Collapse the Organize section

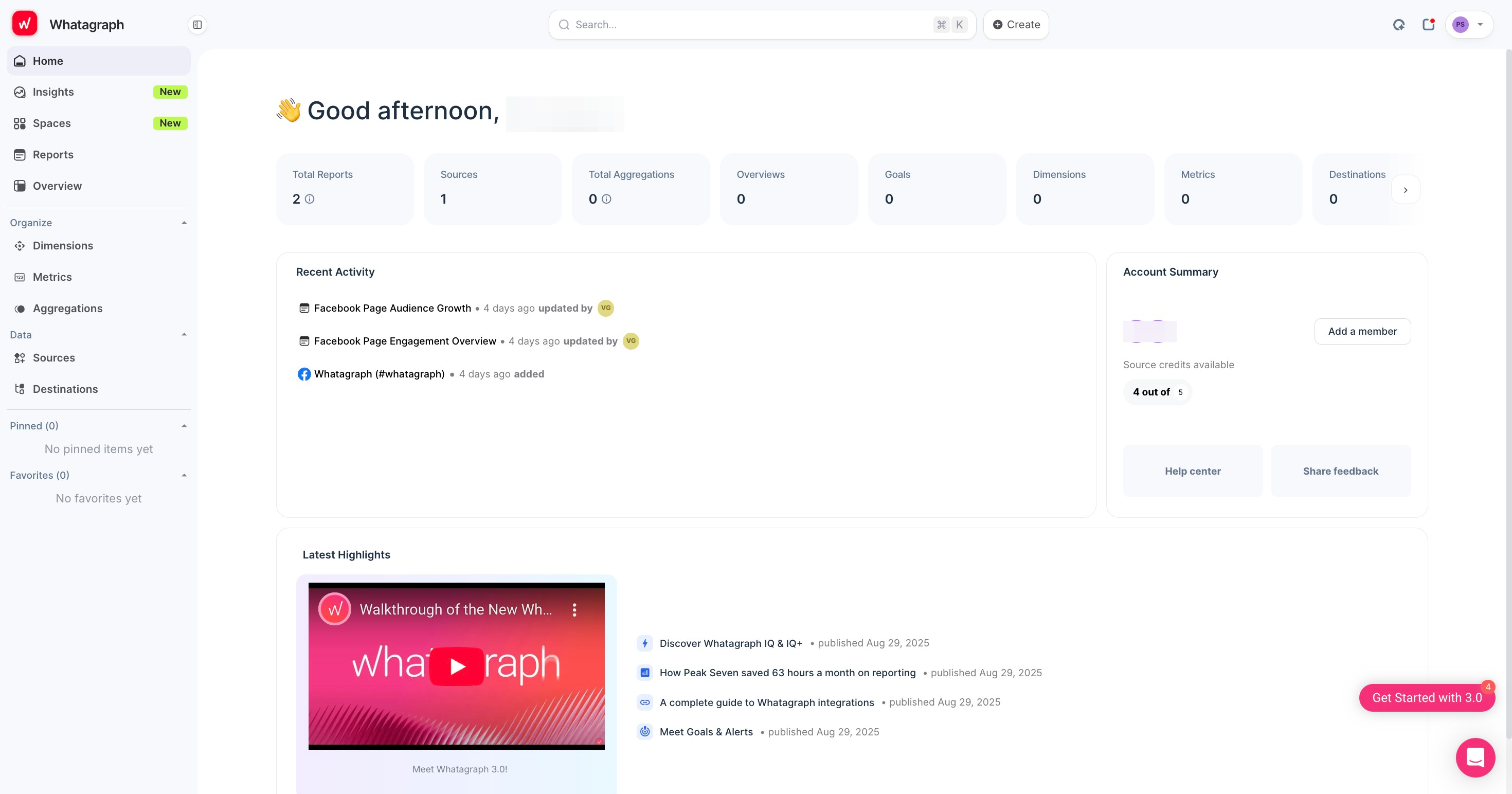pyautogui.click(x=184, y=223)
